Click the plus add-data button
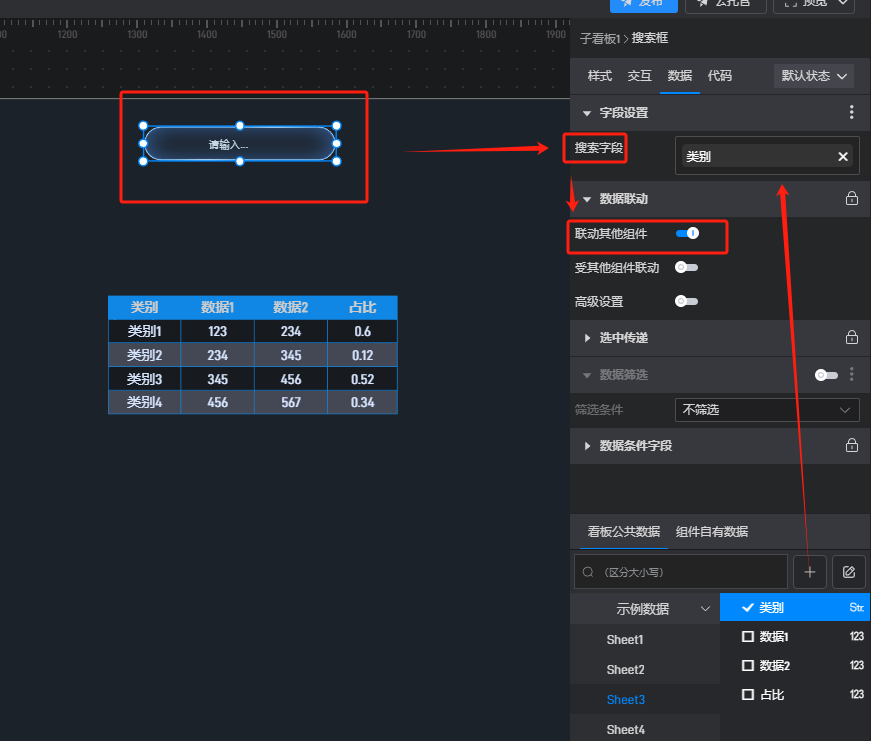This screenshot has width=871, height=741. click(x=809, y=572)
